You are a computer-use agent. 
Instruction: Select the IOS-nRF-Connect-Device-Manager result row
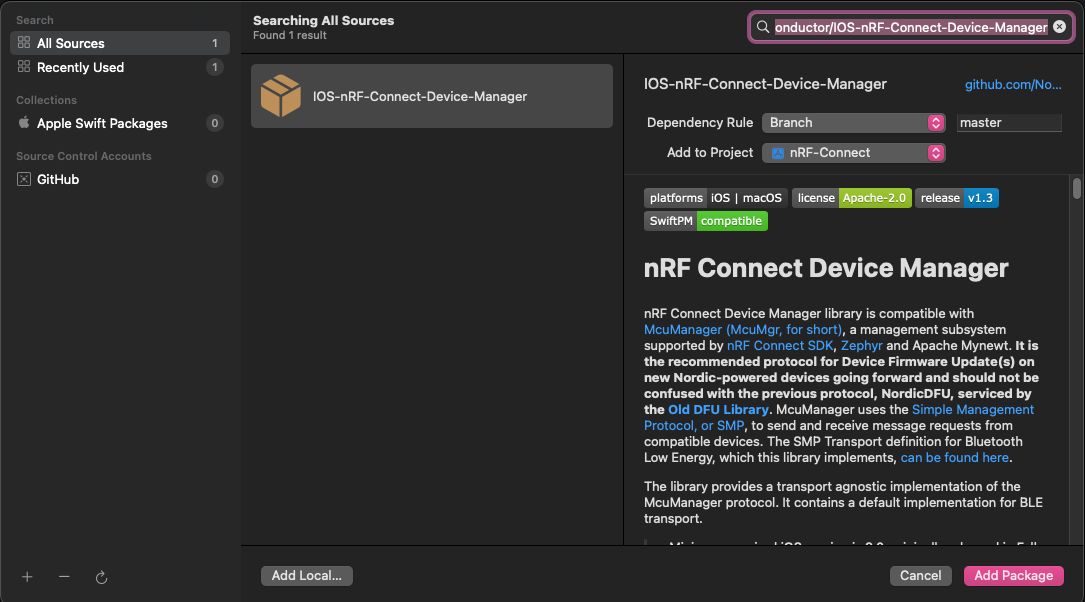click(432, 96)
